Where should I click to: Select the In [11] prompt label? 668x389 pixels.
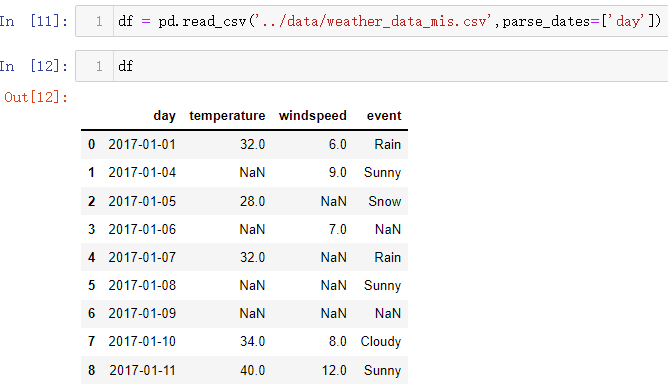pyautogui.click(x=34, y=21)
